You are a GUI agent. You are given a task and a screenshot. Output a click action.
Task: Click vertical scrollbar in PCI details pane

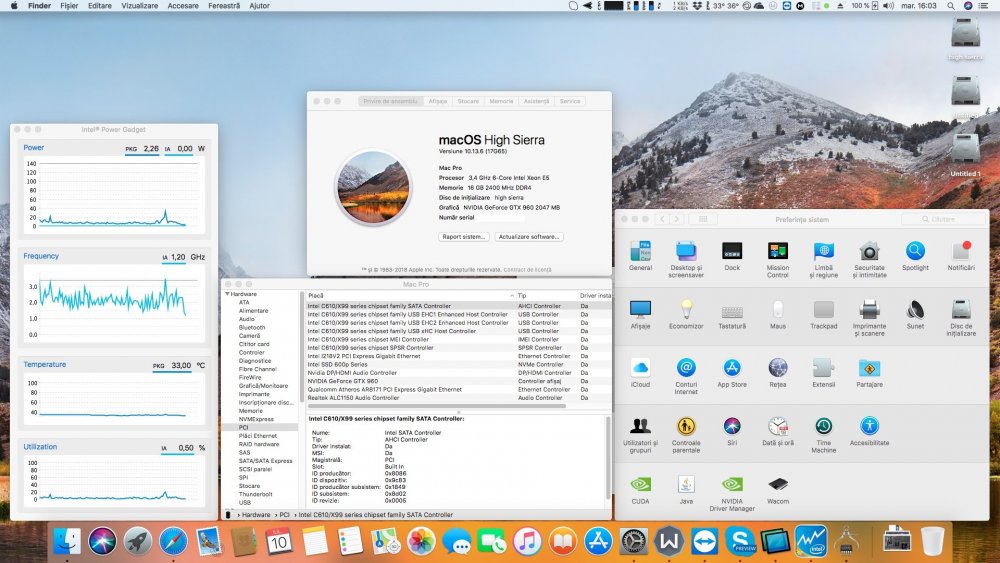(x=607, y=458)
